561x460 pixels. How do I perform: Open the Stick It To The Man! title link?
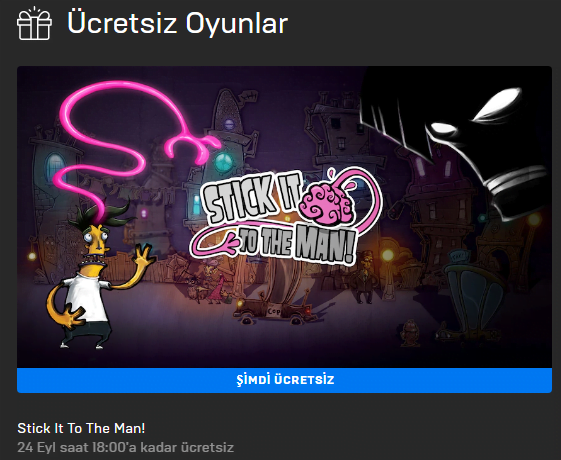pos(81,428)
